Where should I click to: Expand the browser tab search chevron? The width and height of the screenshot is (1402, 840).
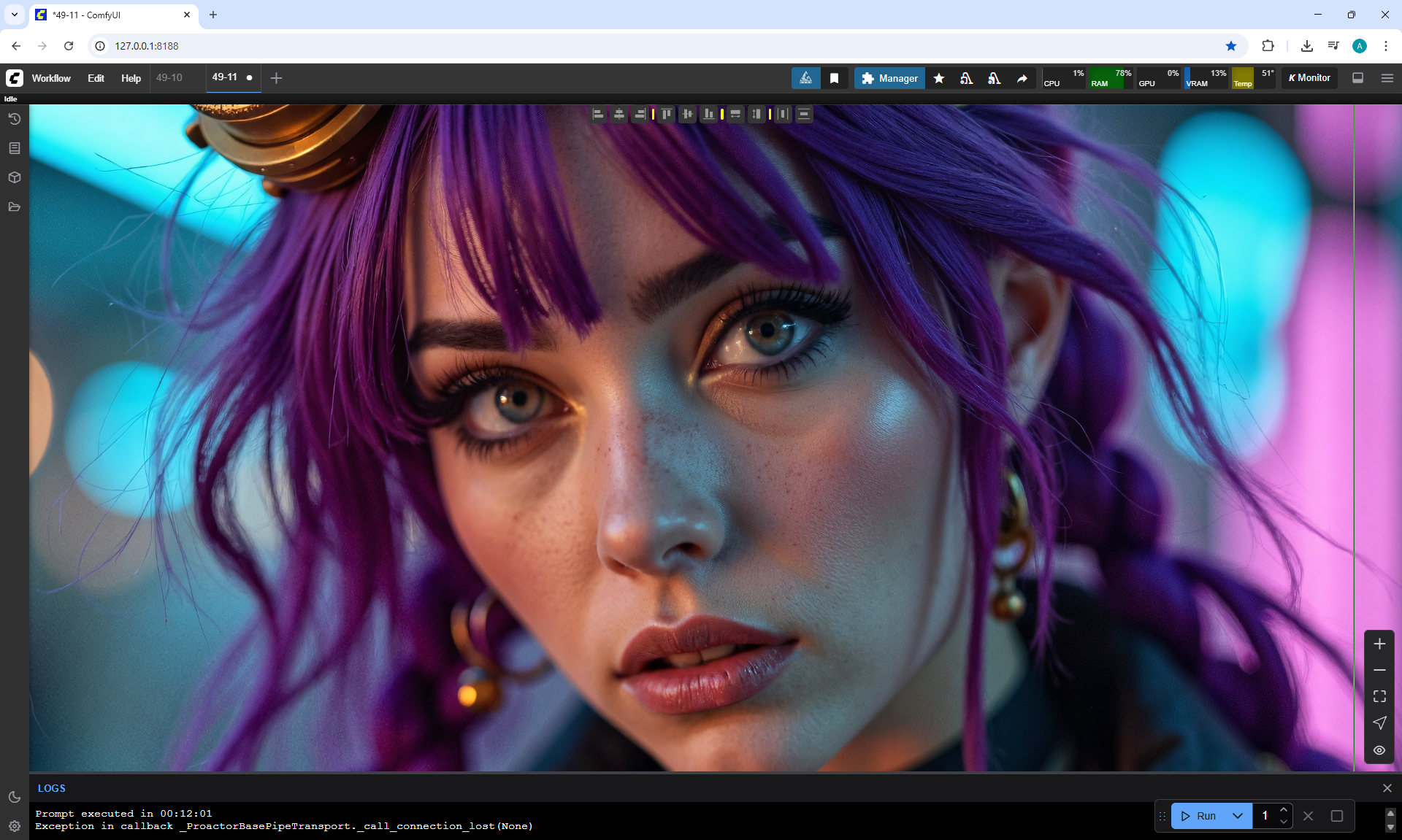click(x=14, y=15)
